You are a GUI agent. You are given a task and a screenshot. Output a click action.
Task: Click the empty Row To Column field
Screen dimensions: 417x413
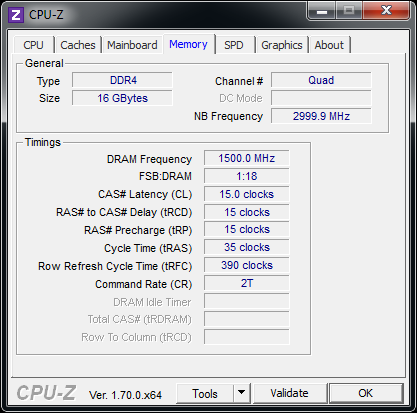point(247,337)
